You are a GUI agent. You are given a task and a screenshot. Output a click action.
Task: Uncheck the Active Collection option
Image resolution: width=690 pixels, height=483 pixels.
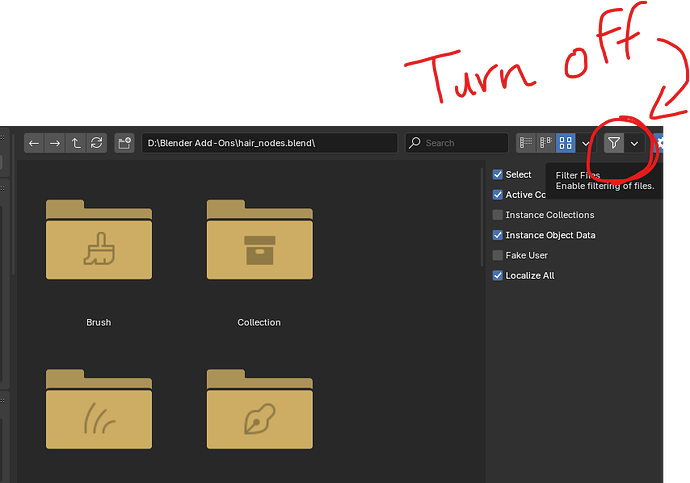point(498,195)
